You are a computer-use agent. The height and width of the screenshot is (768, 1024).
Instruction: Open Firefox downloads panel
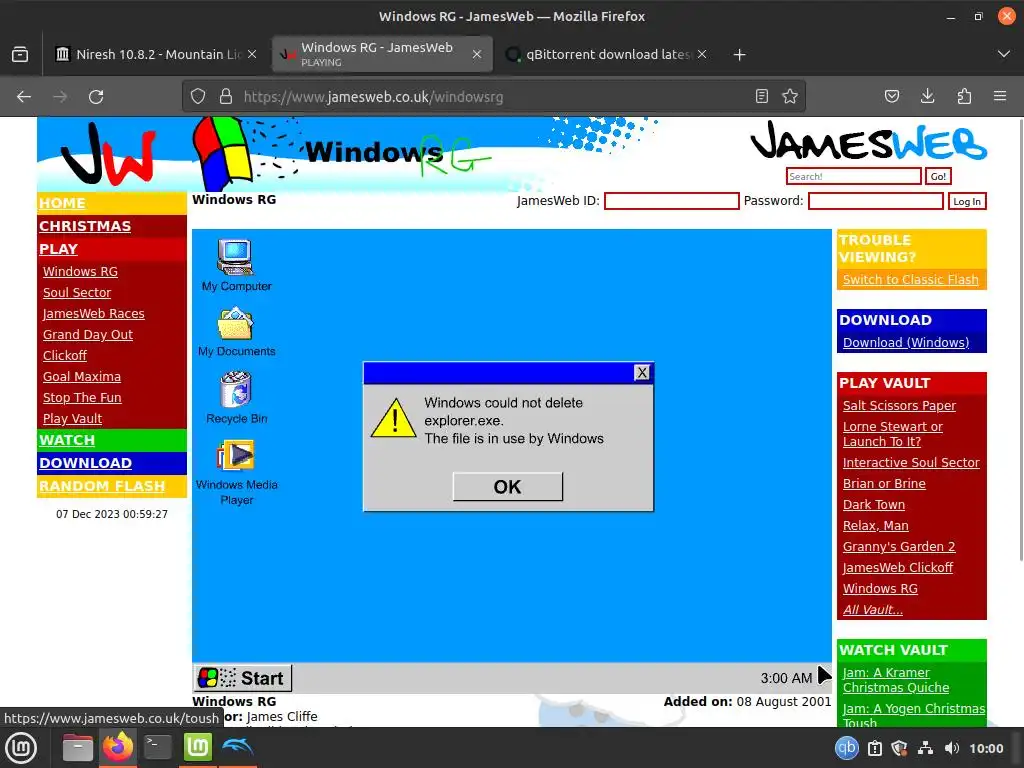coord(927,97)
